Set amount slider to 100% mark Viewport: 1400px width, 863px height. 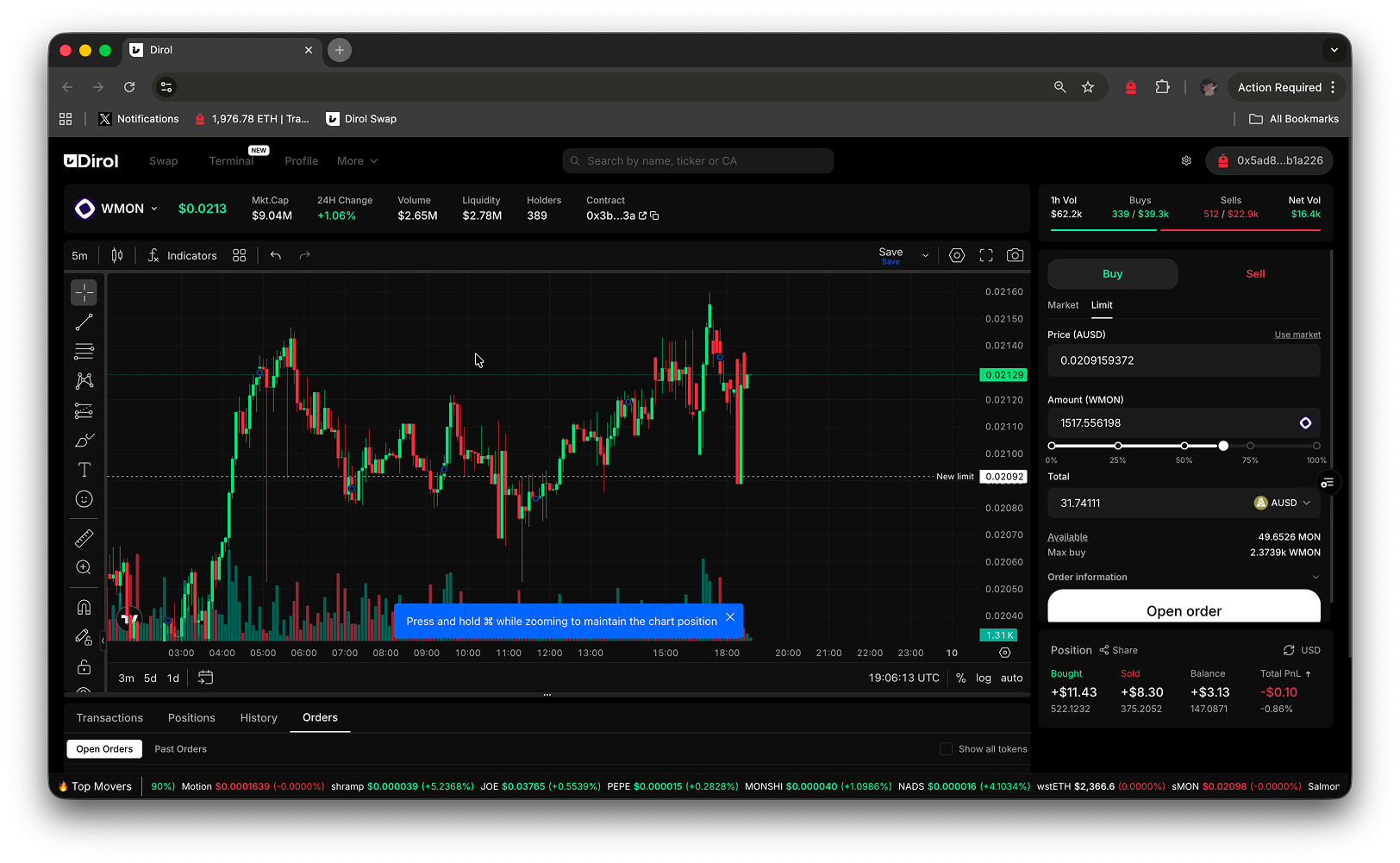(x=1316, y=446)
